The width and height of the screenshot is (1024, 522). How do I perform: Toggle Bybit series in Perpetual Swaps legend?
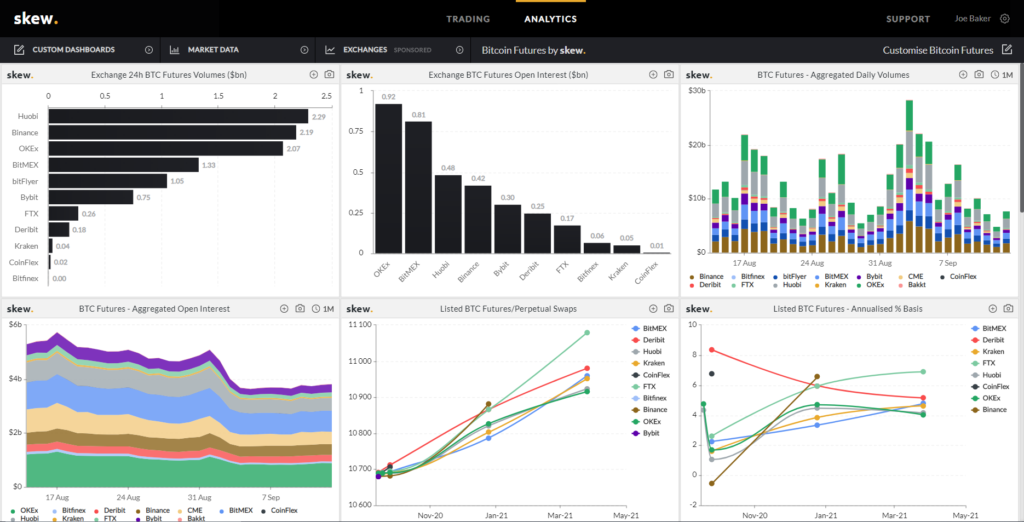pos(647,432)
